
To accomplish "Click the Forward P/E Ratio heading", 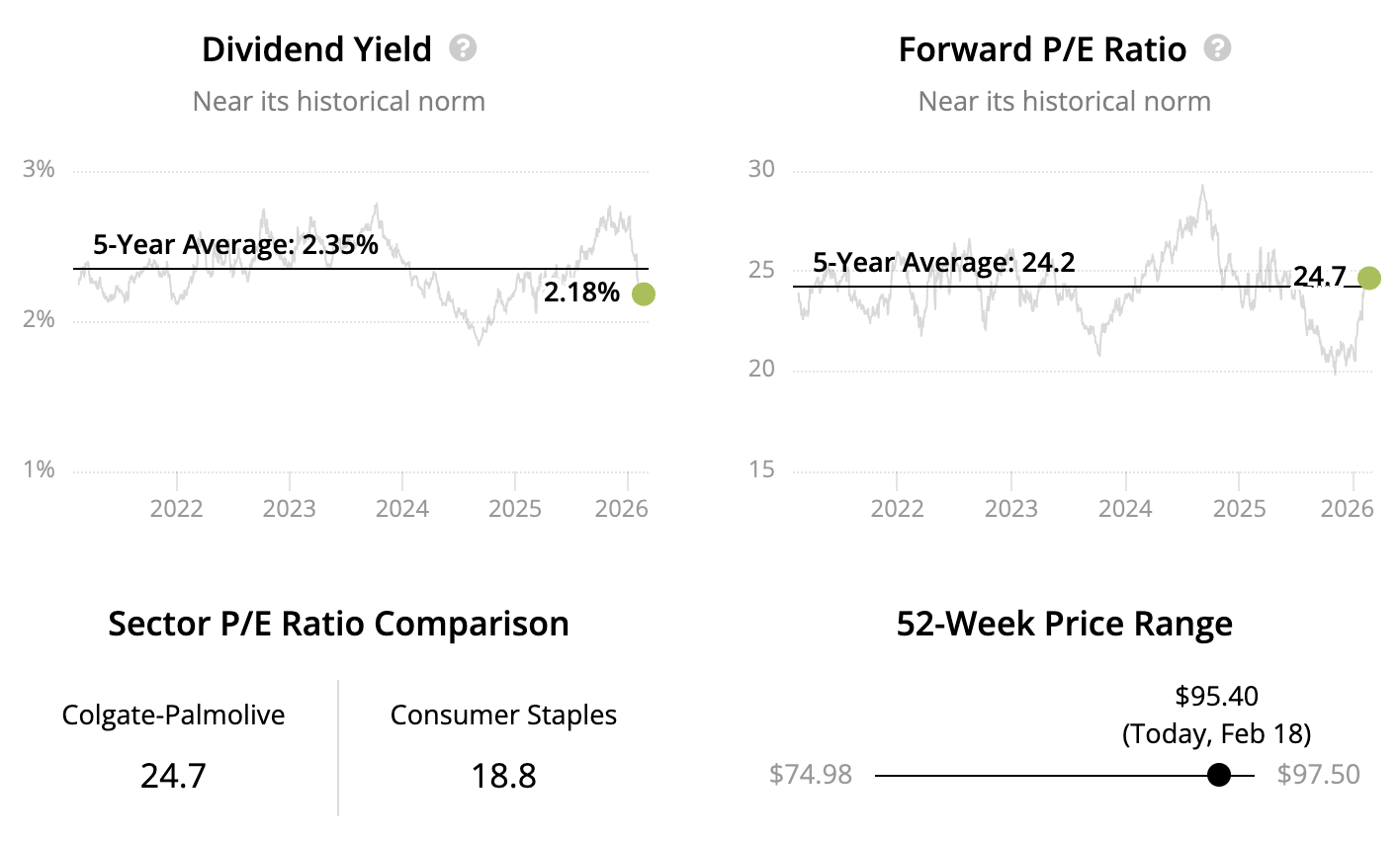I will [1042, 49].
